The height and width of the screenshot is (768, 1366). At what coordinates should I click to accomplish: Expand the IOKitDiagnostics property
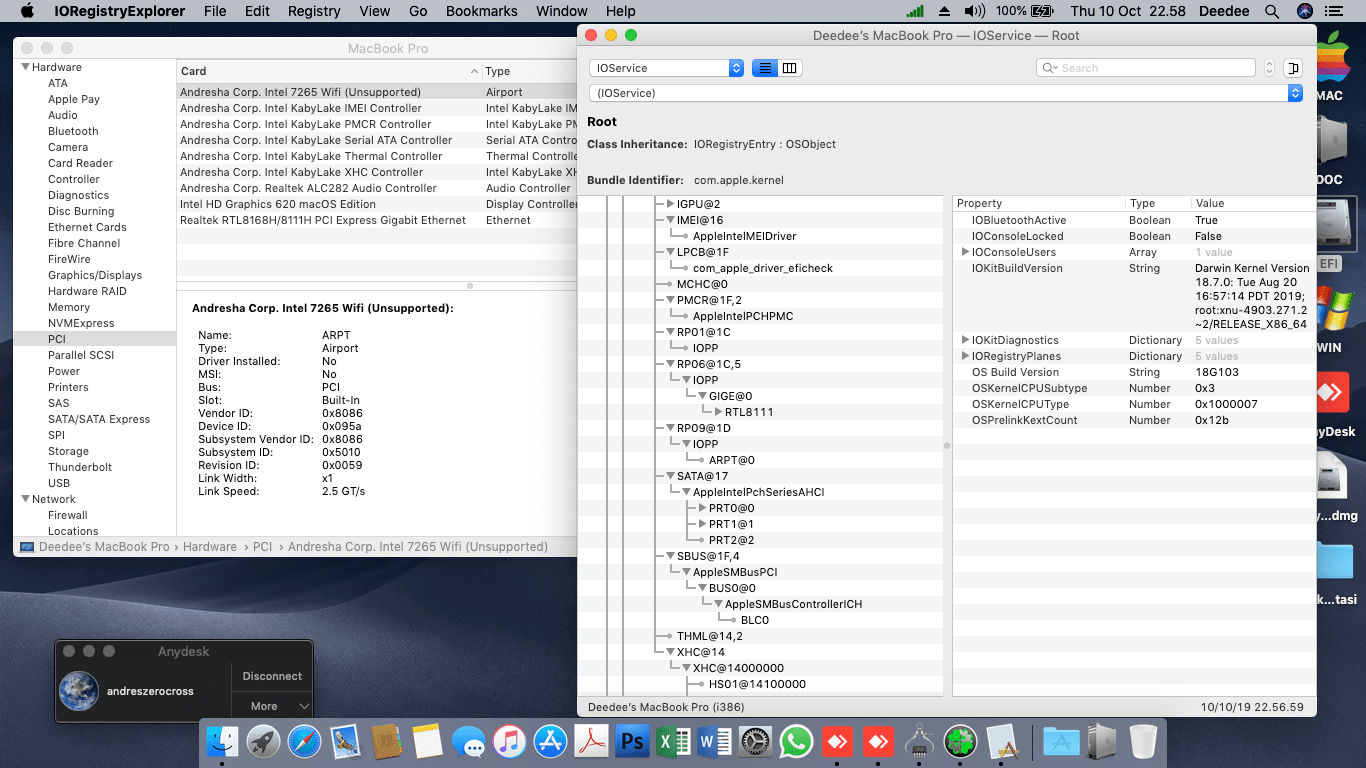click(x=965, y=340)
